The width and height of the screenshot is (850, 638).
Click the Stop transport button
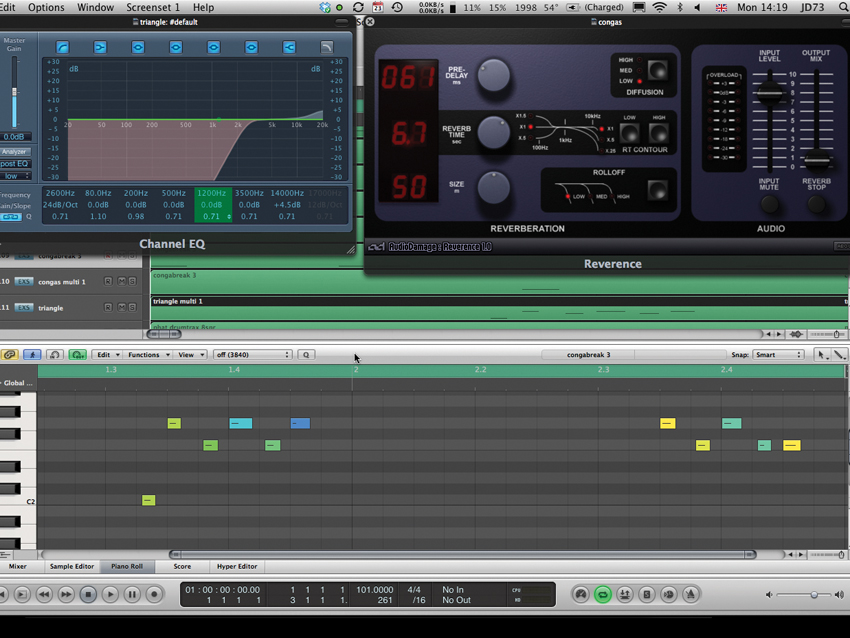pyautogui.click(x=88, y=595)
